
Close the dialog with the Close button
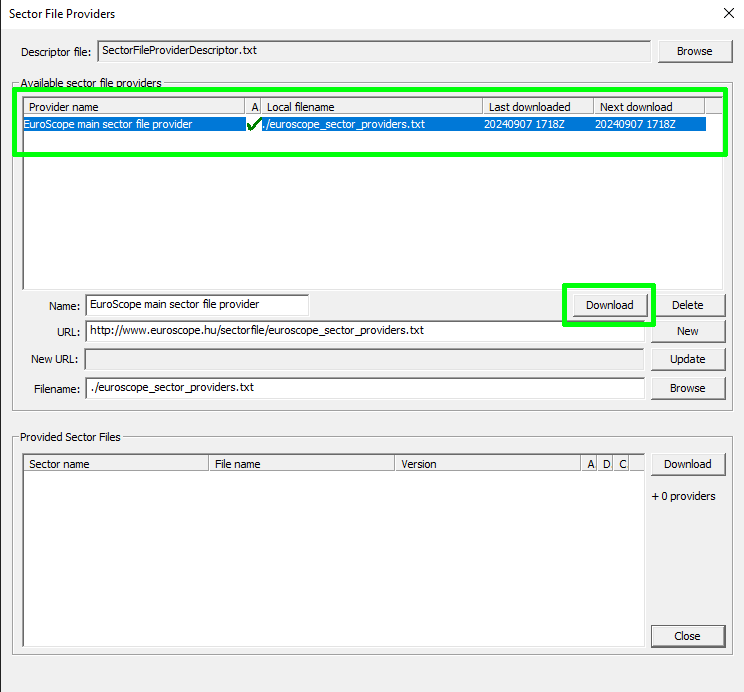click(688, 636)
